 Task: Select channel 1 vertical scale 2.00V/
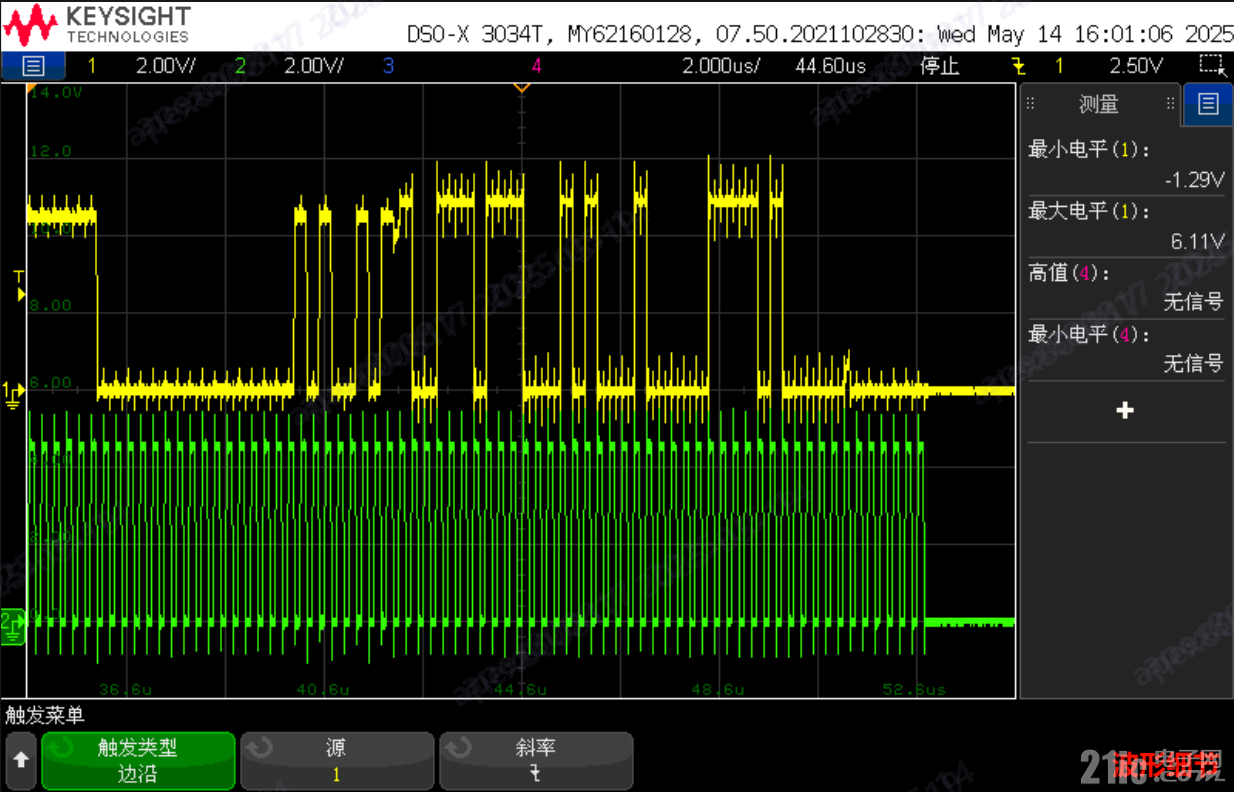pos(165,67)
